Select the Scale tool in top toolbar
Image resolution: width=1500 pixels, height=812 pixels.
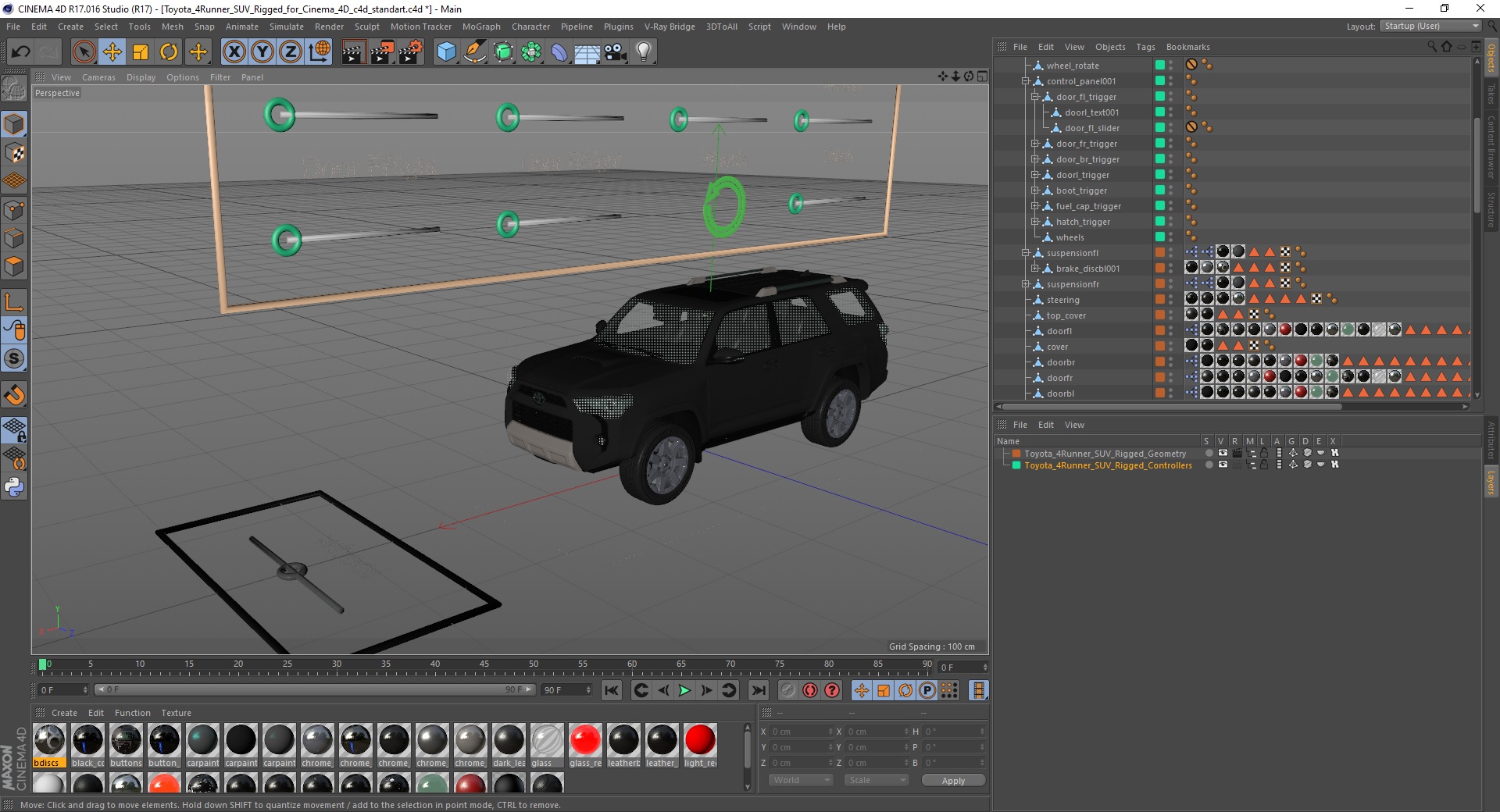pos(141,52)
